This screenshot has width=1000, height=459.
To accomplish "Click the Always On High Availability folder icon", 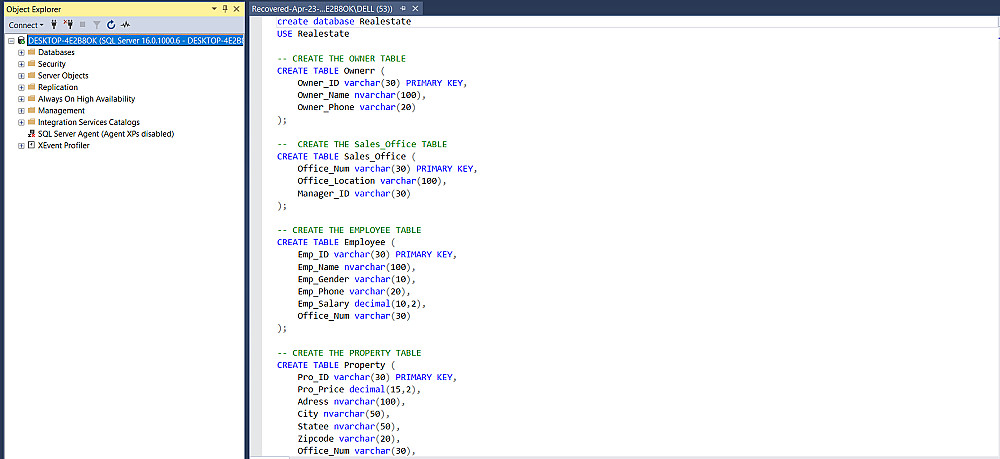I will pyautogui.click(x=31, y=99).
